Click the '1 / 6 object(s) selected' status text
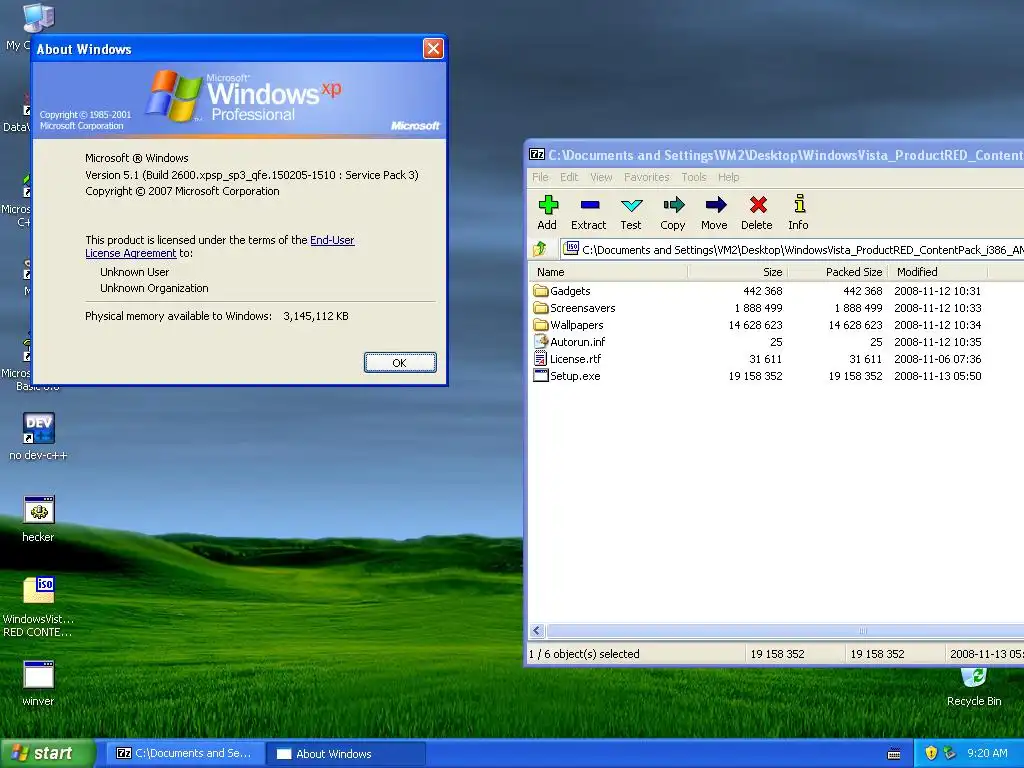This screenshot has height=768, width=1024. point(584,654)
